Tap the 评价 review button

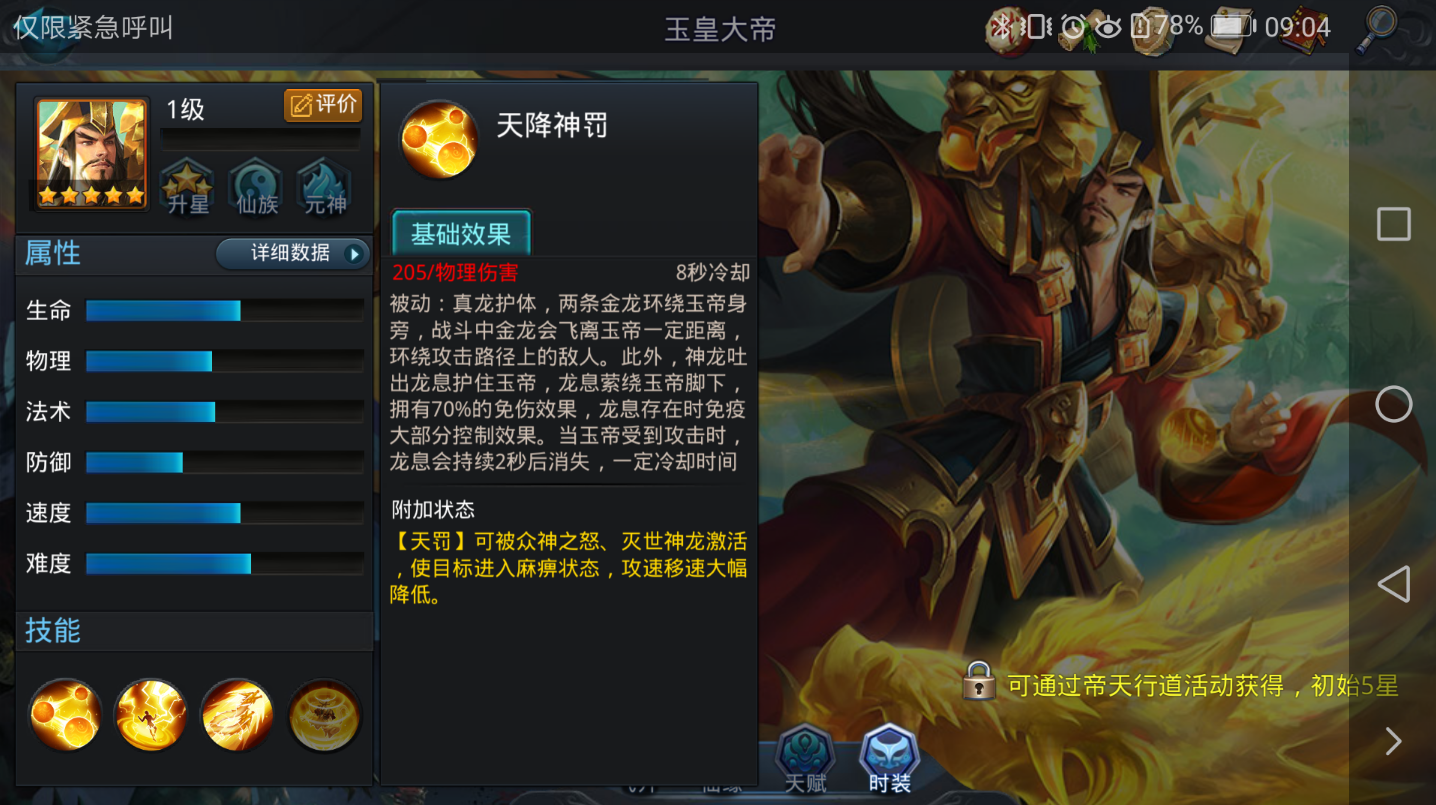[323, 105]
